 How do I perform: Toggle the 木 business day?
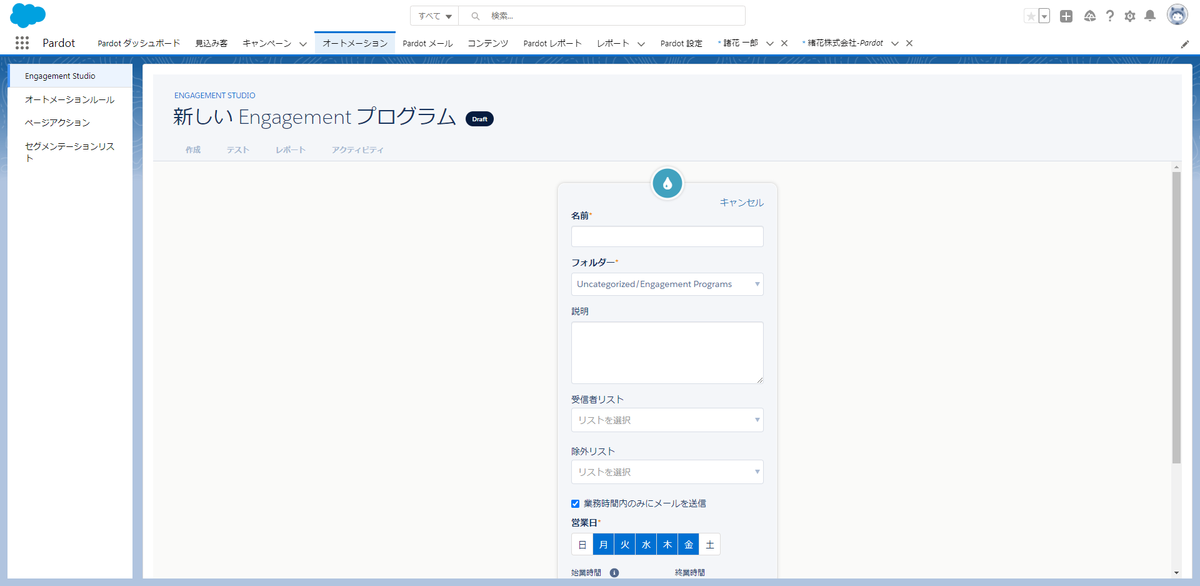[667, 545]
